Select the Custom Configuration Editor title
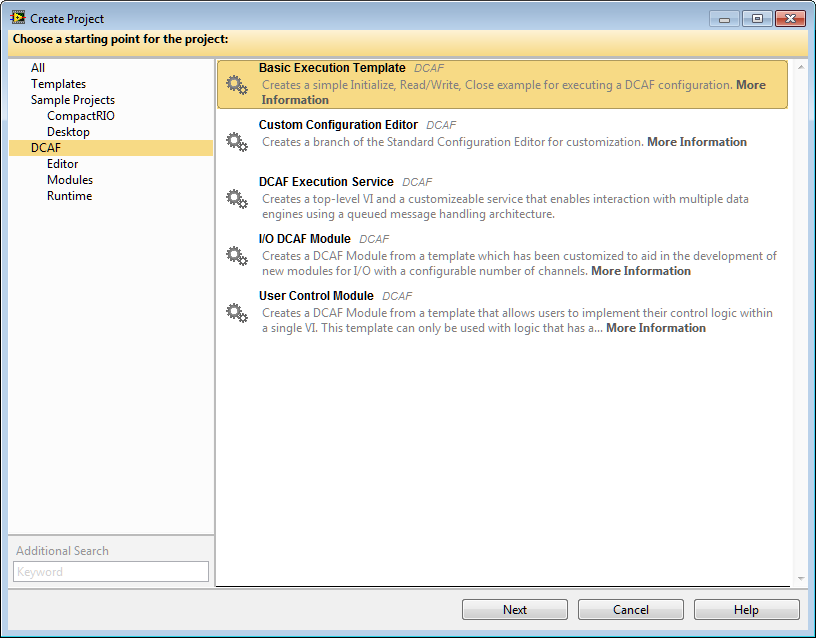816x638 pixels. (338, 125)
